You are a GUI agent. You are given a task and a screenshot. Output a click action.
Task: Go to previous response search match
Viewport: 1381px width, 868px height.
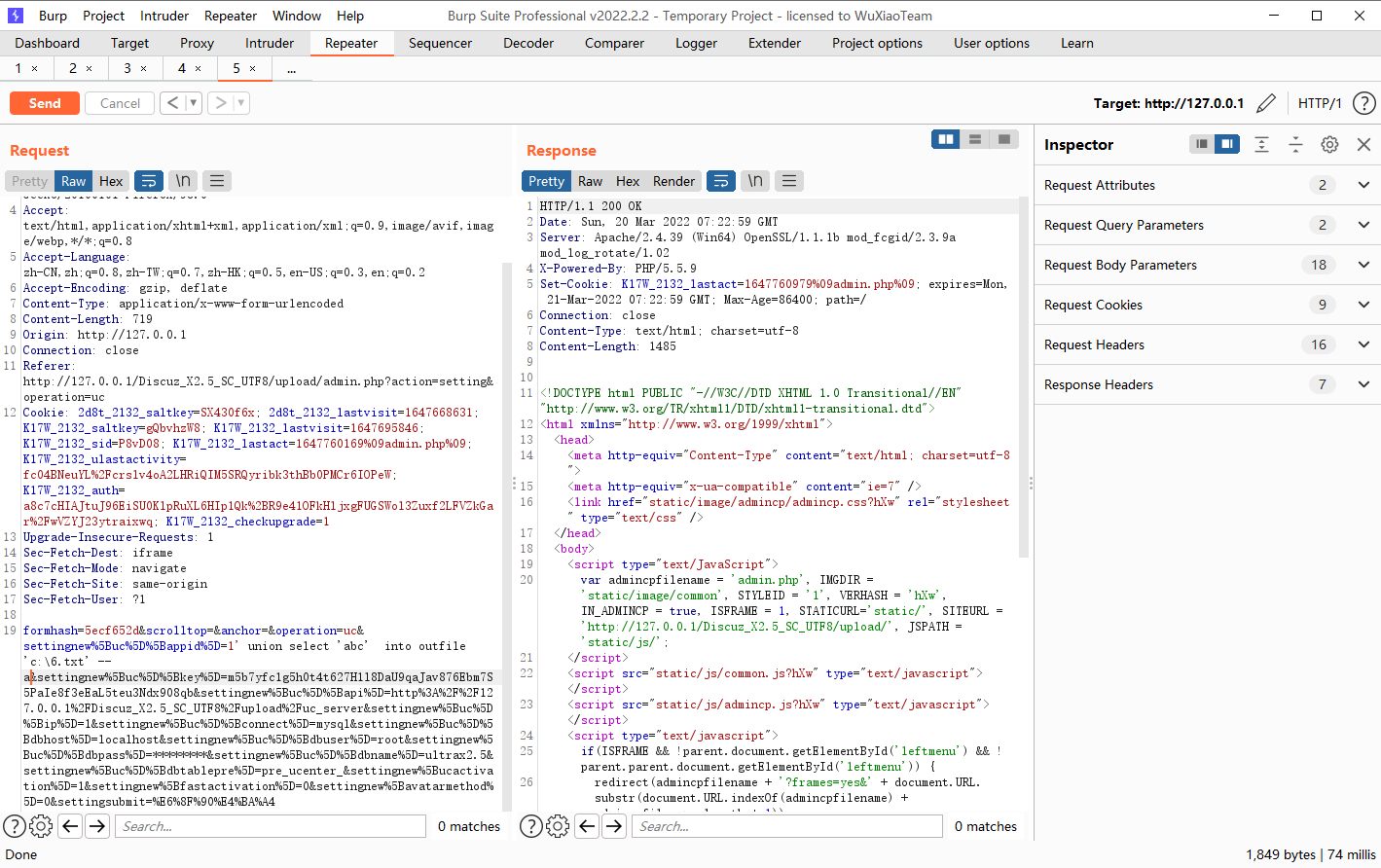(x=587, y=826)
